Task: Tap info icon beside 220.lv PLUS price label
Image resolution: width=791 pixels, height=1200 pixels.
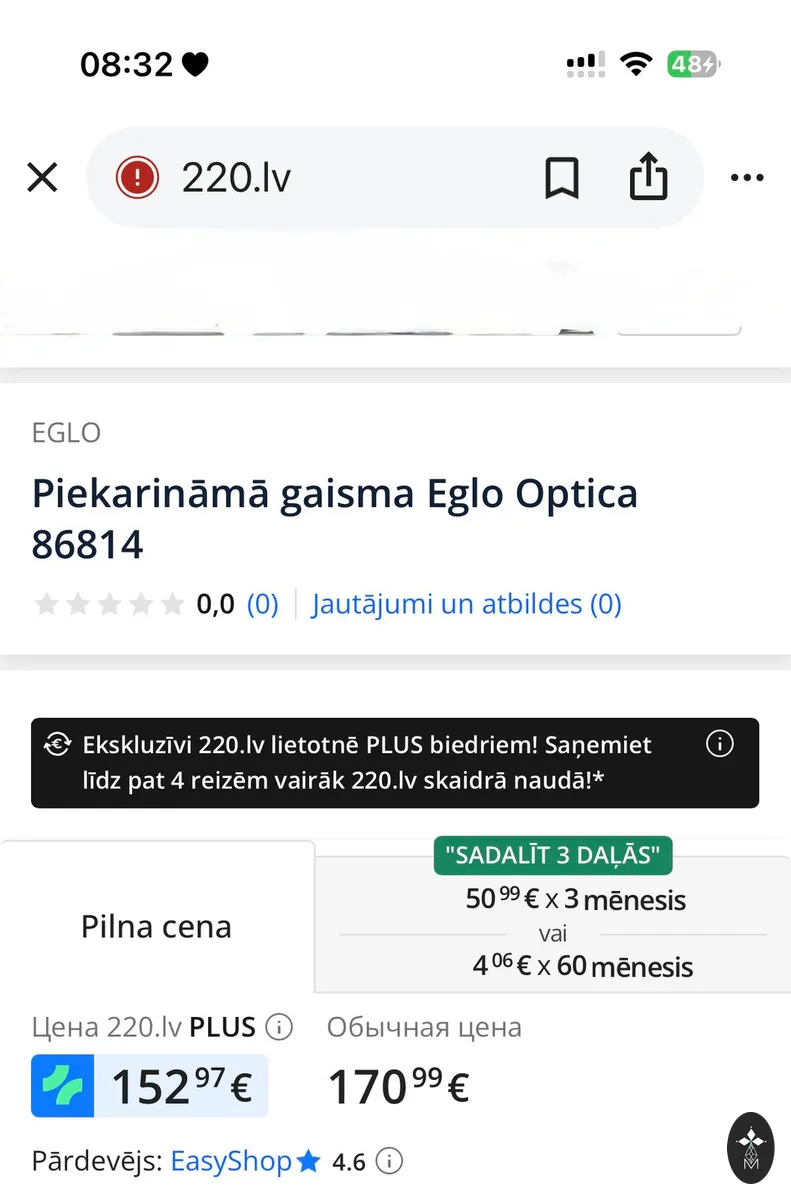Action: (280, 1027)
